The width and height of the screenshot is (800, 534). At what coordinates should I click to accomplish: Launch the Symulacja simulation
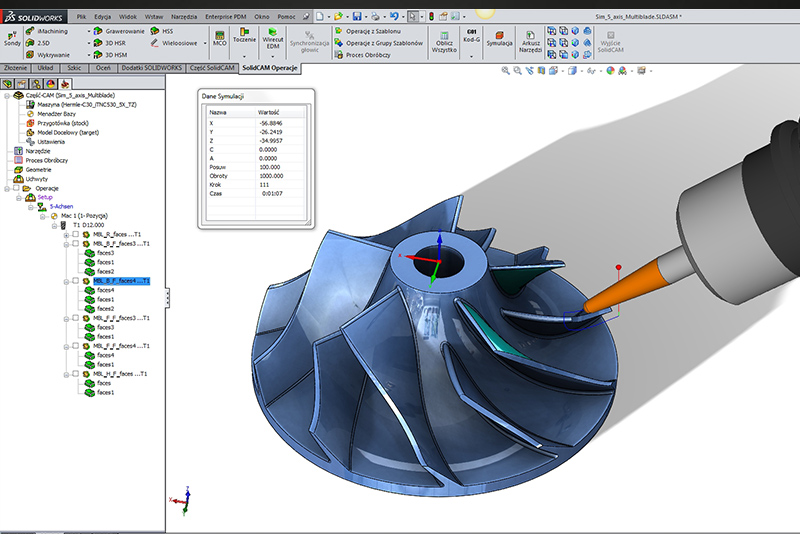(x=499, y=39)
